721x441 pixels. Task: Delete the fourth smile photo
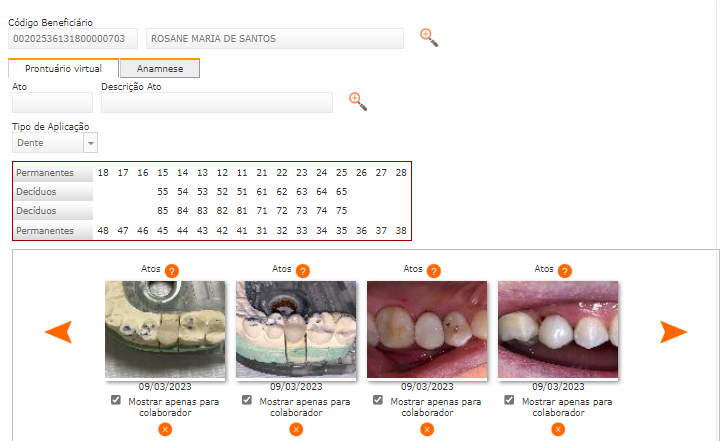[558, 430]
